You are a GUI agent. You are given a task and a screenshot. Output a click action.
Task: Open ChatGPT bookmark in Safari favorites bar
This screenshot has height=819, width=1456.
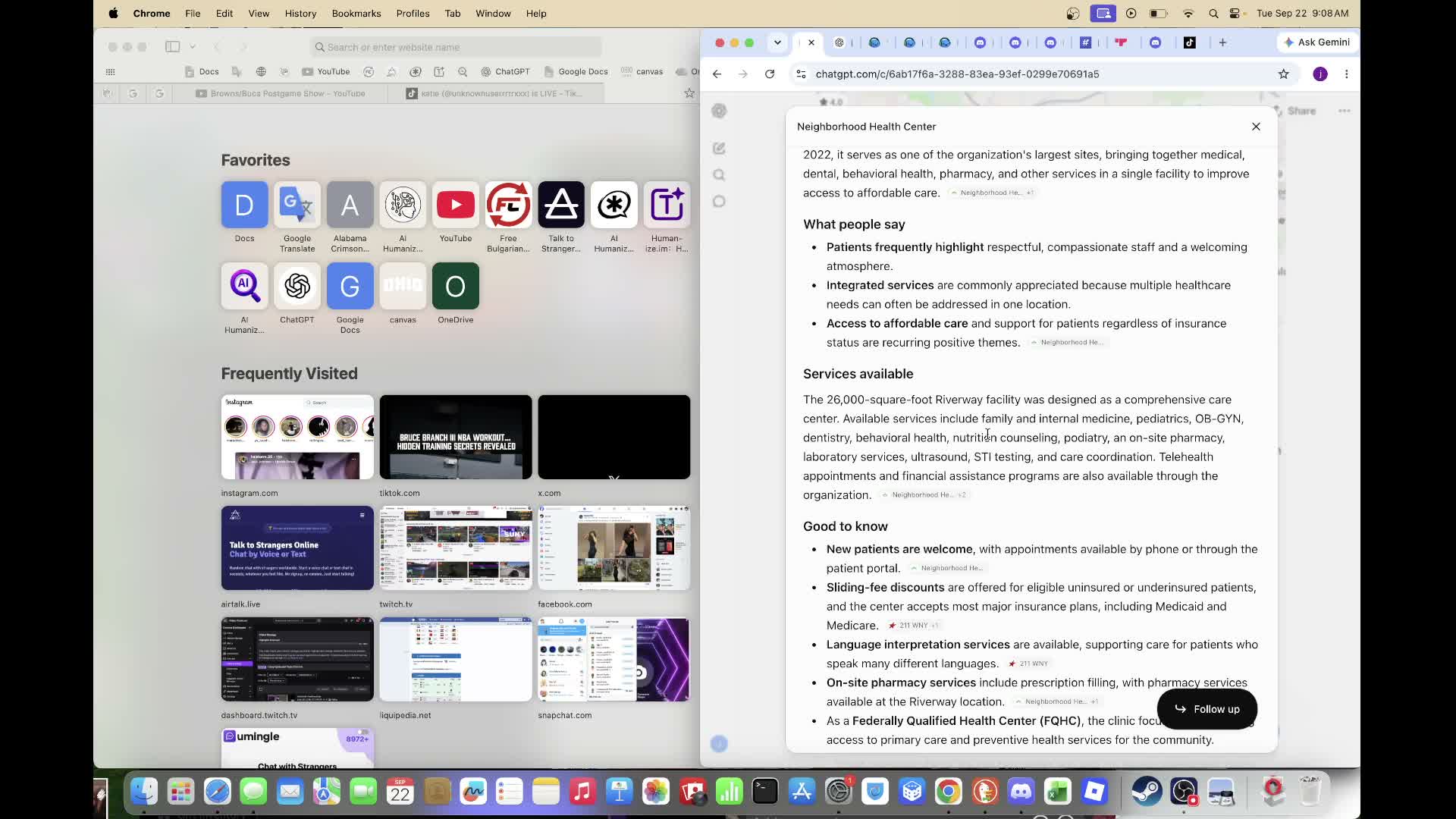click(505, 71)
